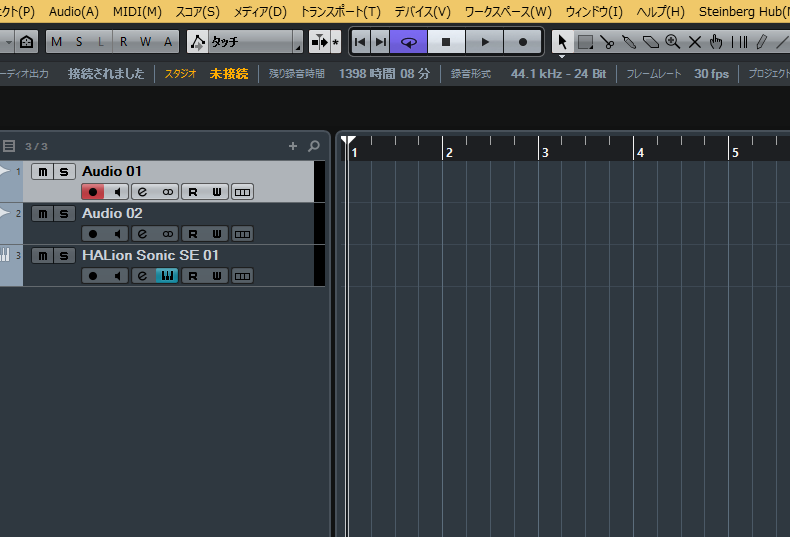Screen dimensions: 790x537
Task: Go to next marker transport button
Action: tap(381, 42)
